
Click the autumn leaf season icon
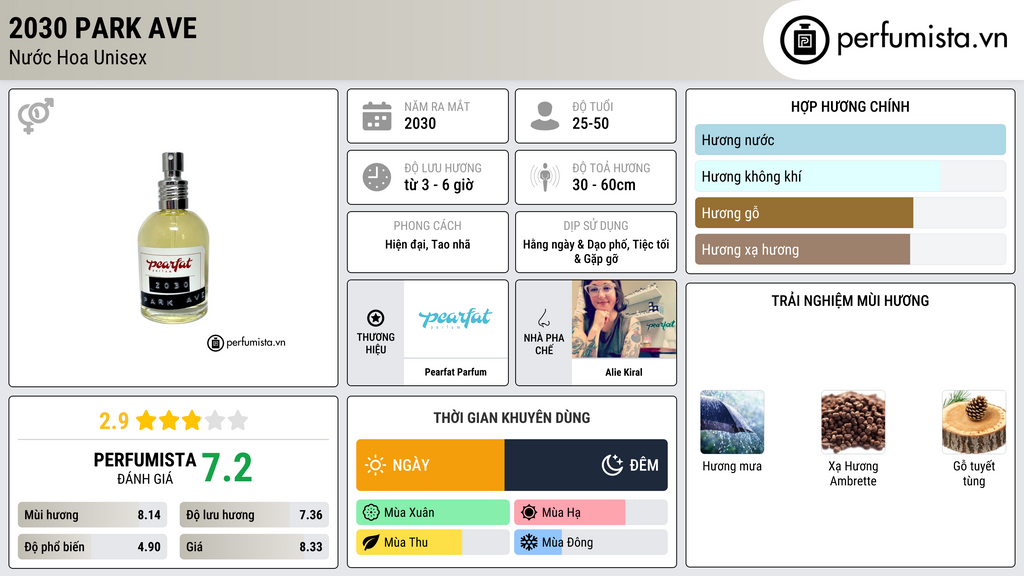coord(371,542)
